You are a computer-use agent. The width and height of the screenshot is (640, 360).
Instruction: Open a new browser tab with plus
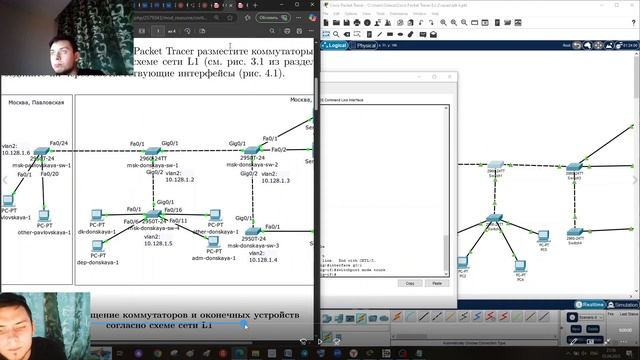click(x=255, y=5)
